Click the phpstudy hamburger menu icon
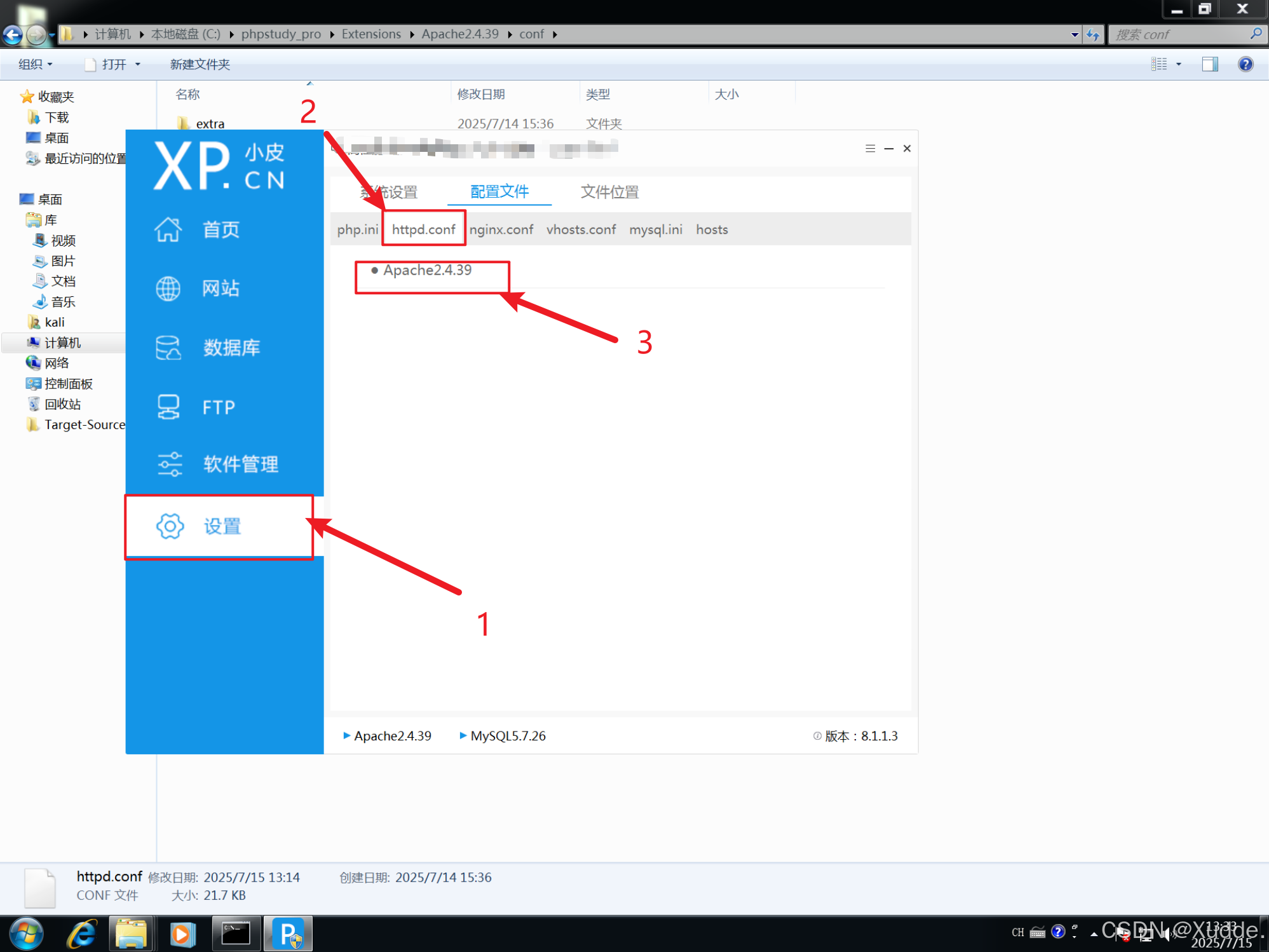This screenshot has height=952, width=1269. 870,148
